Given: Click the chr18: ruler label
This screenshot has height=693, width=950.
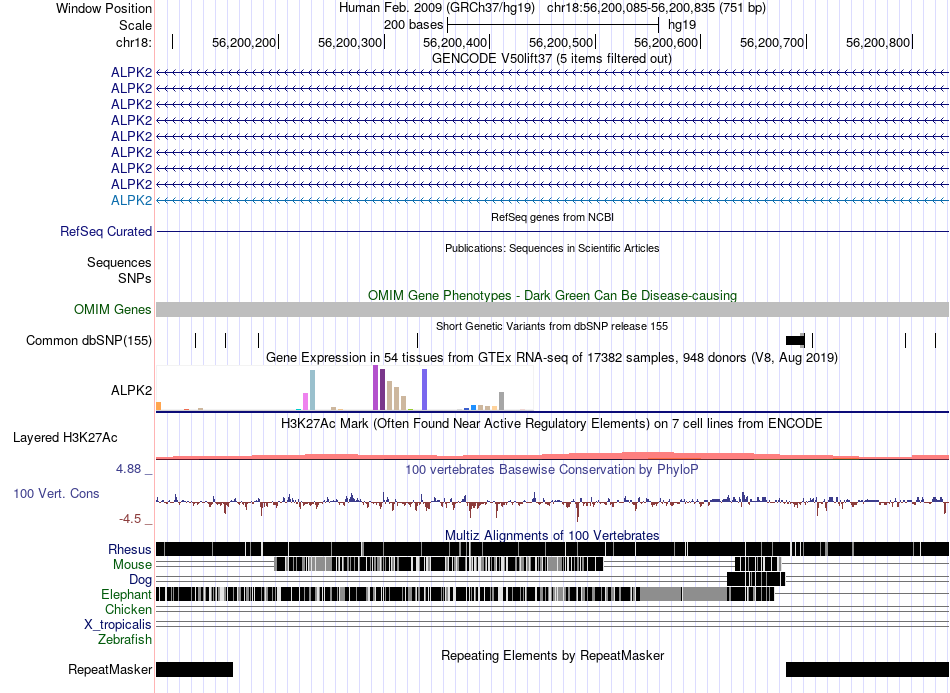Looking at the screenshot, I should coord(133,42).
